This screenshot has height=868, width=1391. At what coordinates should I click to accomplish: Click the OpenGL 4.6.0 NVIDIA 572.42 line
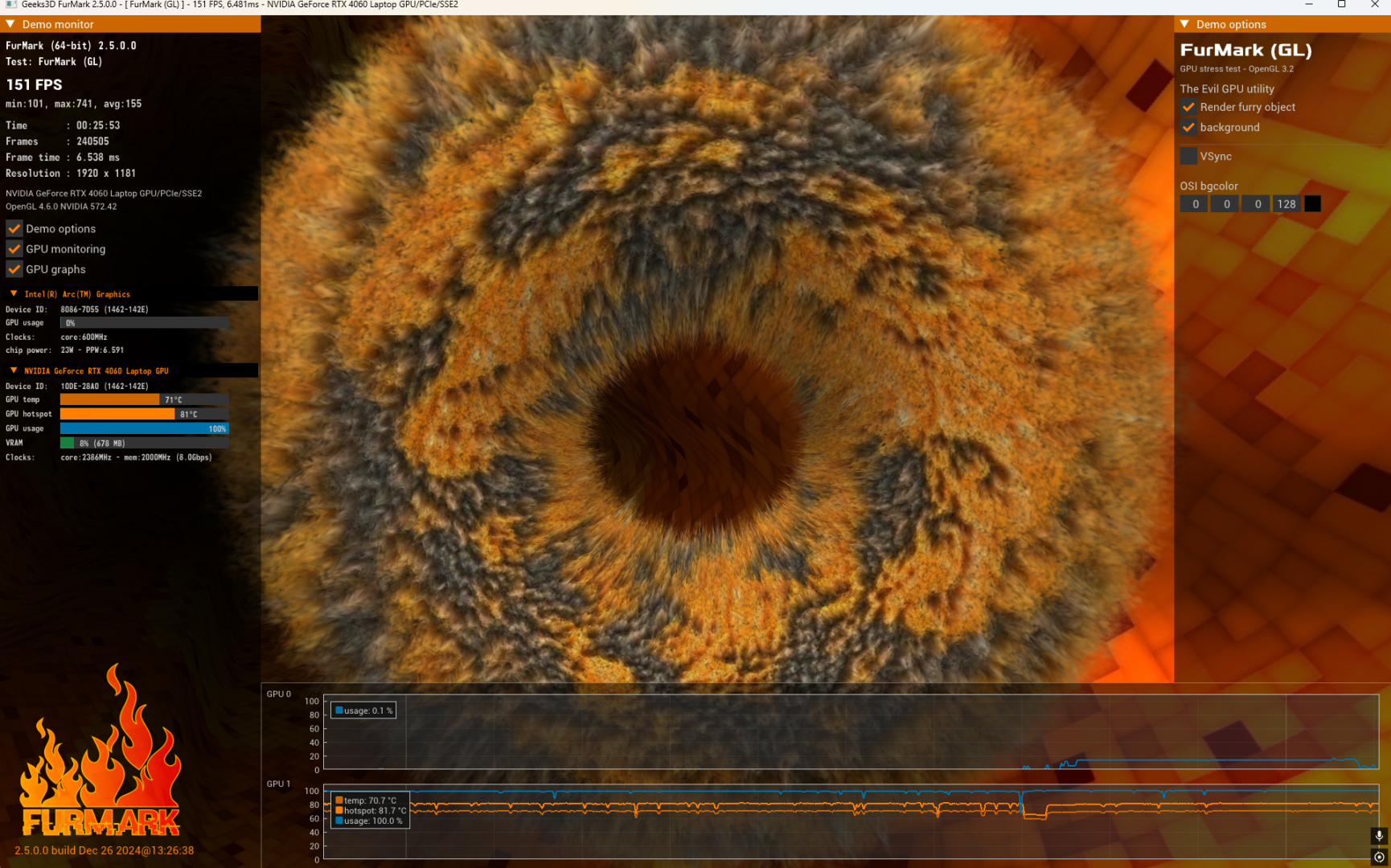pyautogui.click(x=61, y=207)
